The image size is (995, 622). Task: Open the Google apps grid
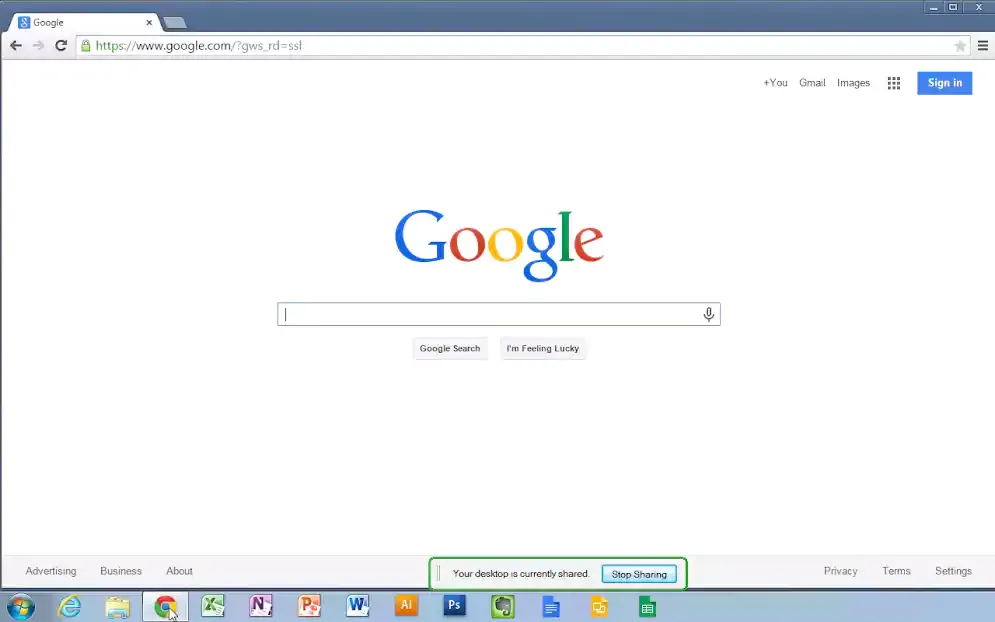coord(893,83)
